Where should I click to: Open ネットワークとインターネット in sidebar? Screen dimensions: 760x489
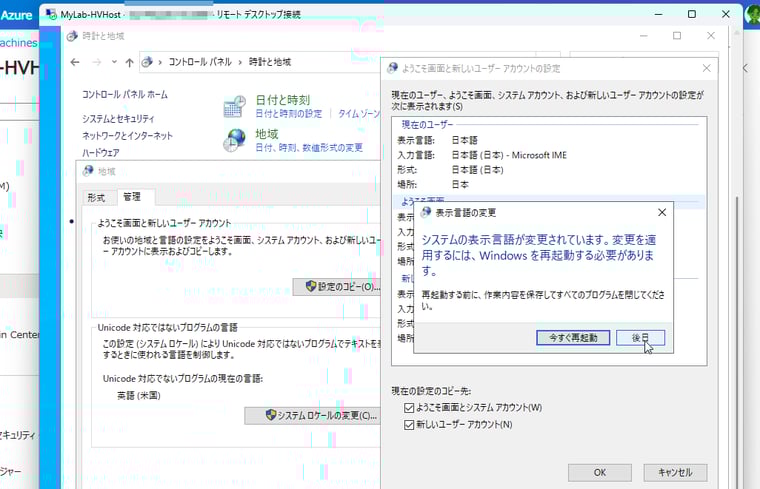[127, 136]
